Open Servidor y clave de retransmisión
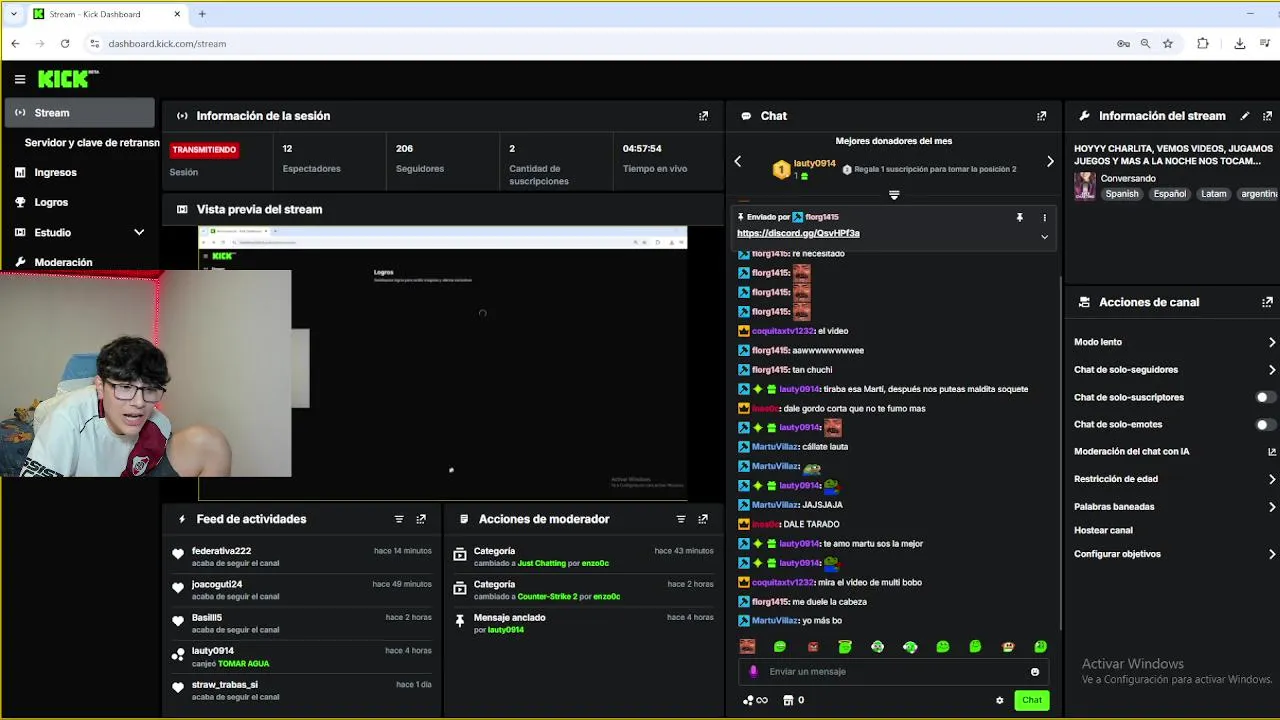The width and height of the screenshot is (1280, 720). tap(92, 143)
